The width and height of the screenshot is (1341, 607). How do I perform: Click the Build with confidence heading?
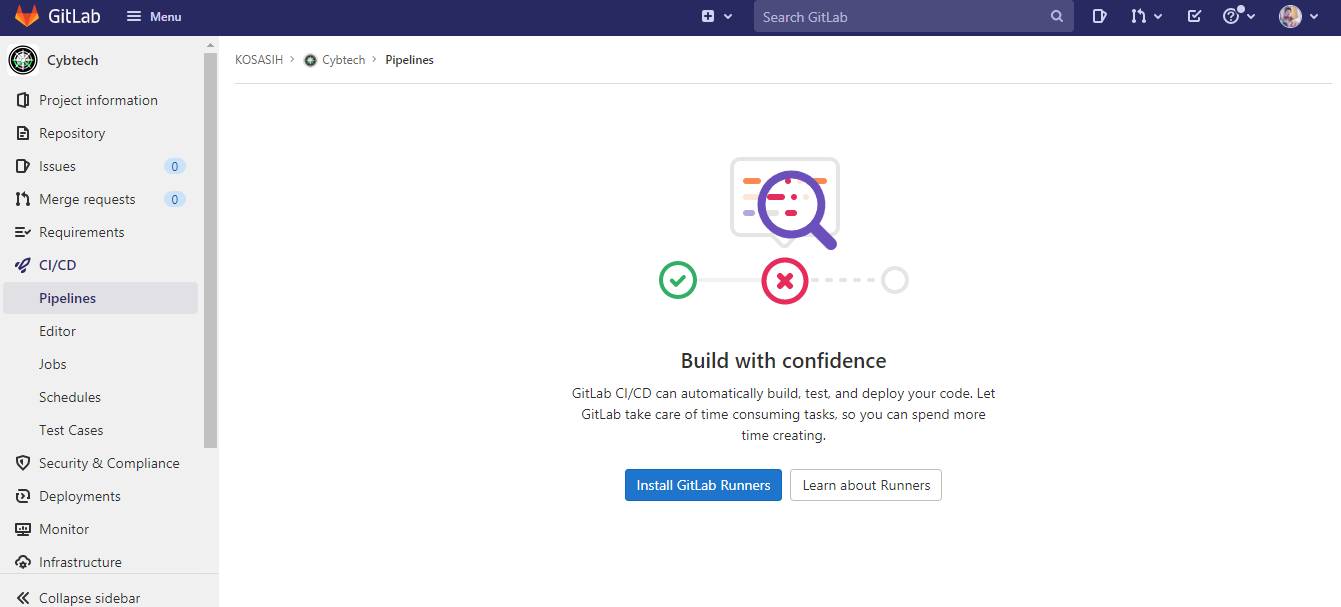pyautogui.click(x=784, y=361)
